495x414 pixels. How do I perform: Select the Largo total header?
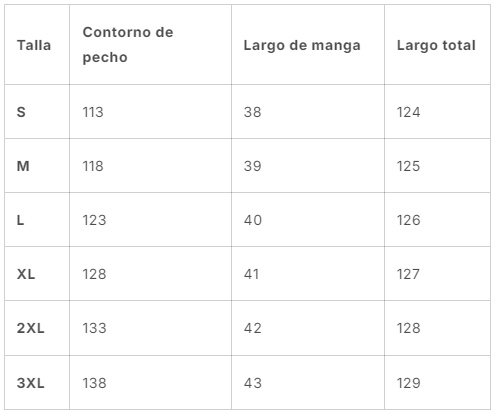pyautogui.click(x=436, y=46)
